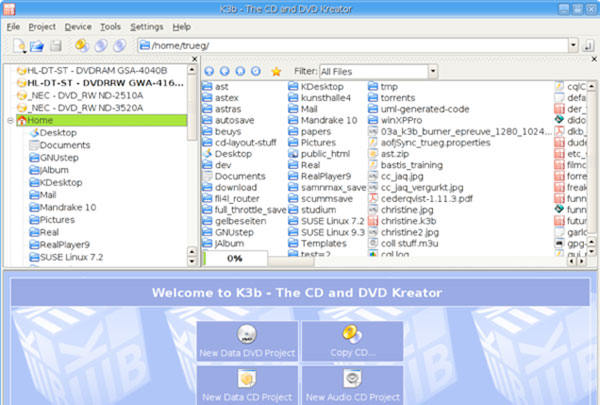Image resolution: width=600 pixels, height=405 pixels.
Task: Select the christine.k3b project file
Action: point(402,221)
